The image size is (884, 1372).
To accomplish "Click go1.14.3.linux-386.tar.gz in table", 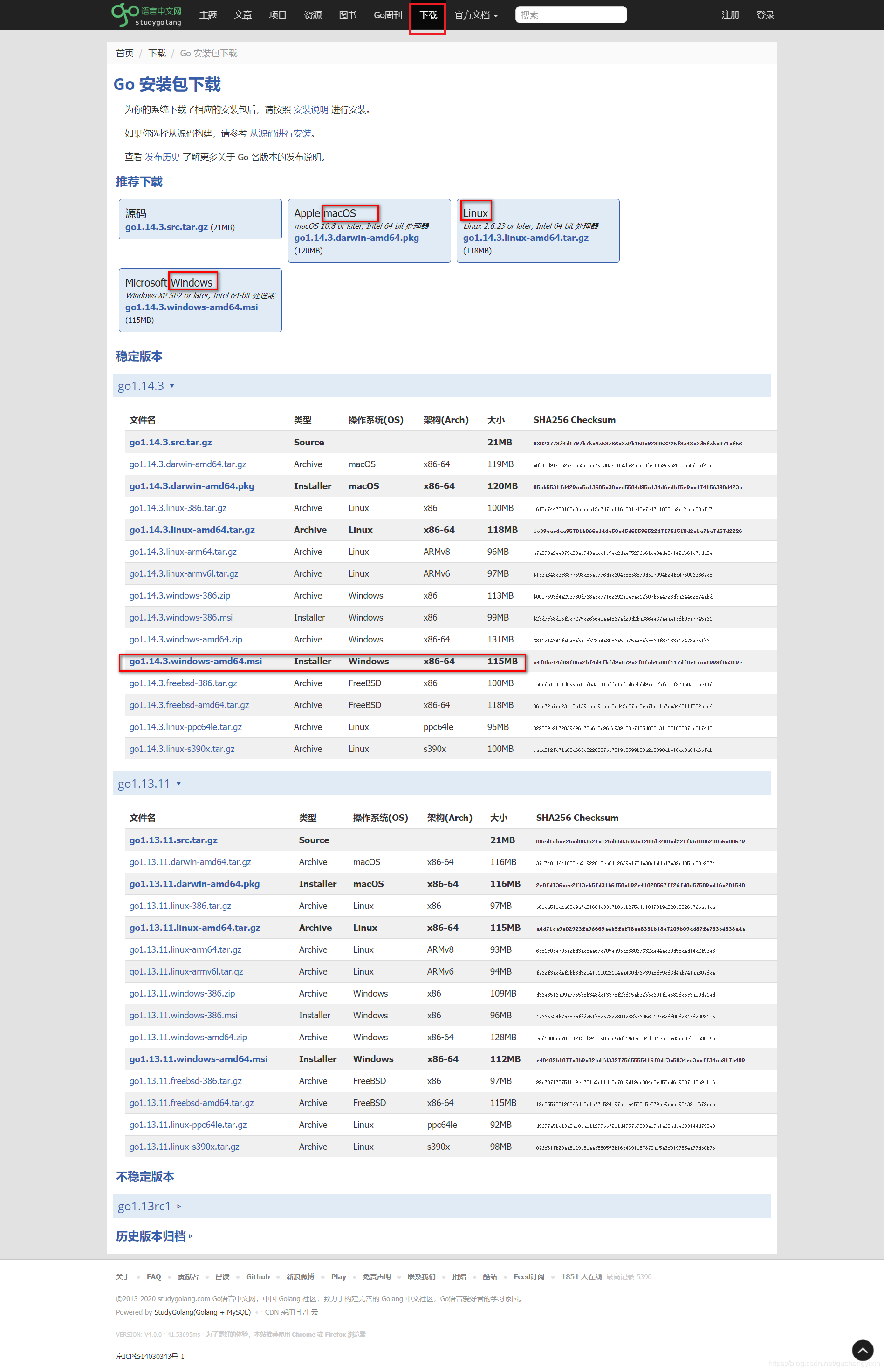I will tap(178, 508).
